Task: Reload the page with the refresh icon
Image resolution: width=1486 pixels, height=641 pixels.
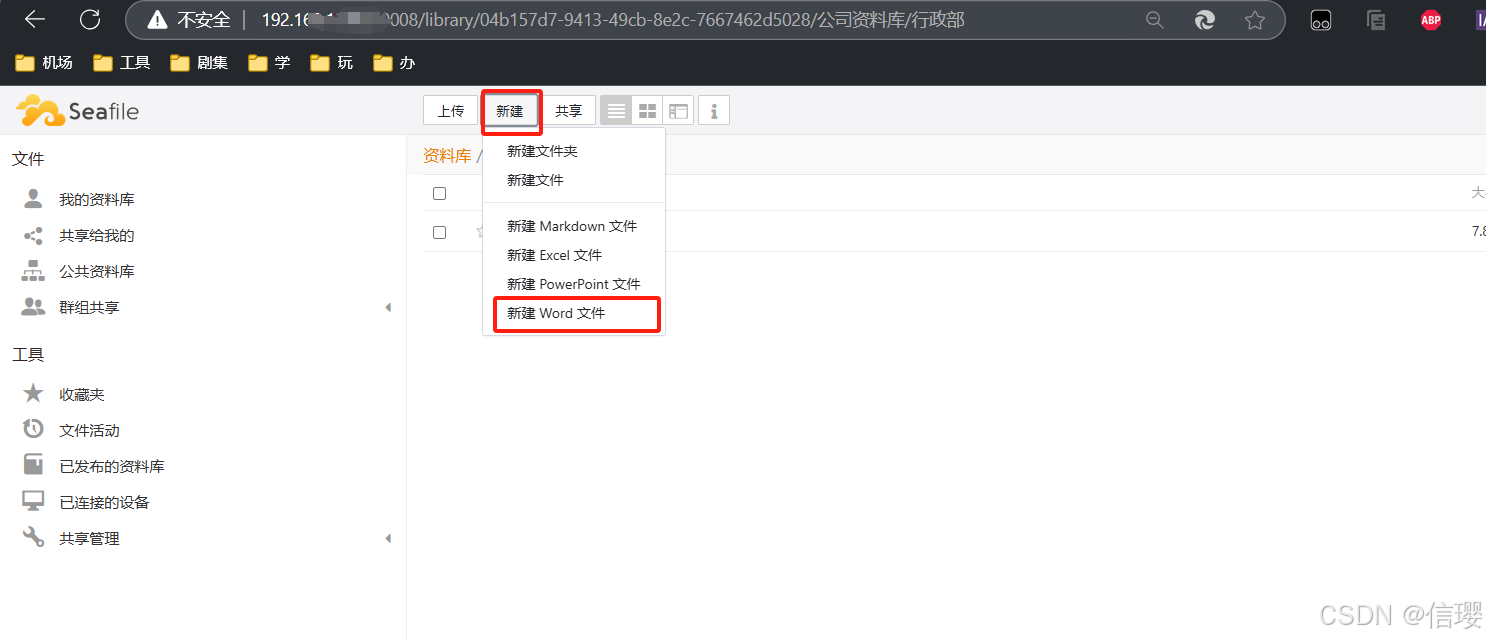Action: click(90, 19)
